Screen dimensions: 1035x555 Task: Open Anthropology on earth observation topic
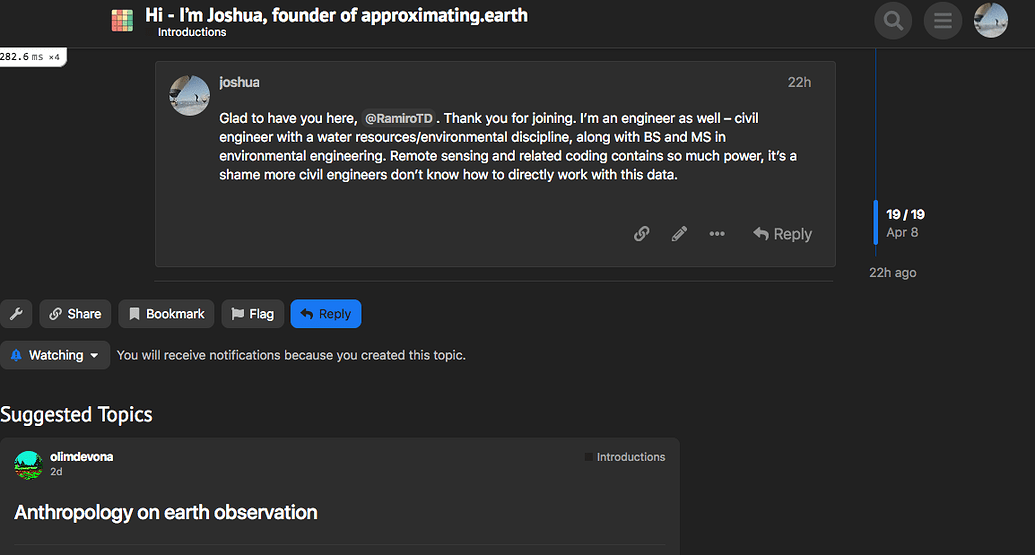coord(166,512)
